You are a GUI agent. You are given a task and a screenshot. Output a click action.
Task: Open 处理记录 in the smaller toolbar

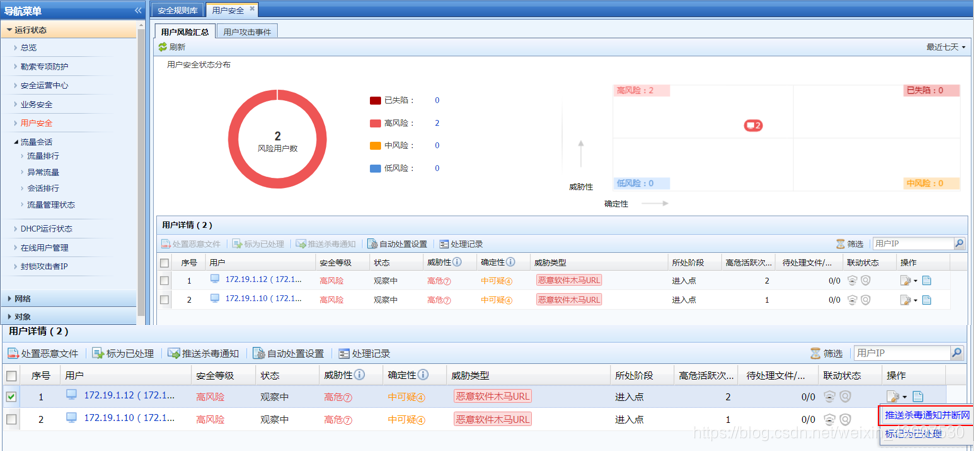pos(461,244)
